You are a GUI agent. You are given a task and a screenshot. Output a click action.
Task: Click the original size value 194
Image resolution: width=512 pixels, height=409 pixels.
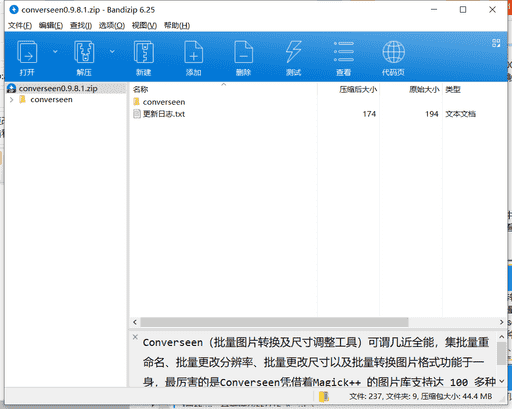pyautogui.click(x=432, y=114)
